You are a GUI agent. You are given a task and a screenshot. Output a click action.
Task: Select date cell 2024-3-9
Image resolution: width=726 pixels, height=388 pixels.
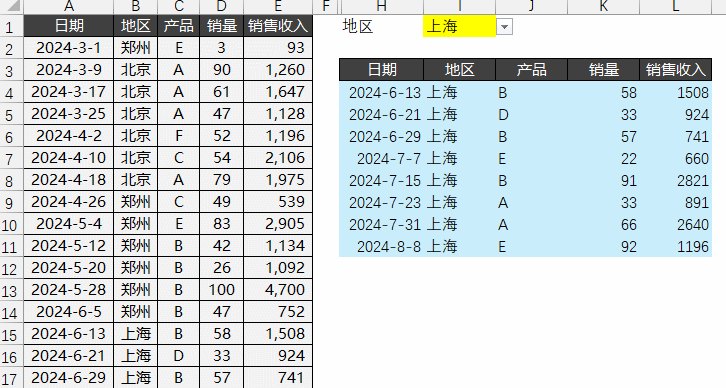[69, 70]
